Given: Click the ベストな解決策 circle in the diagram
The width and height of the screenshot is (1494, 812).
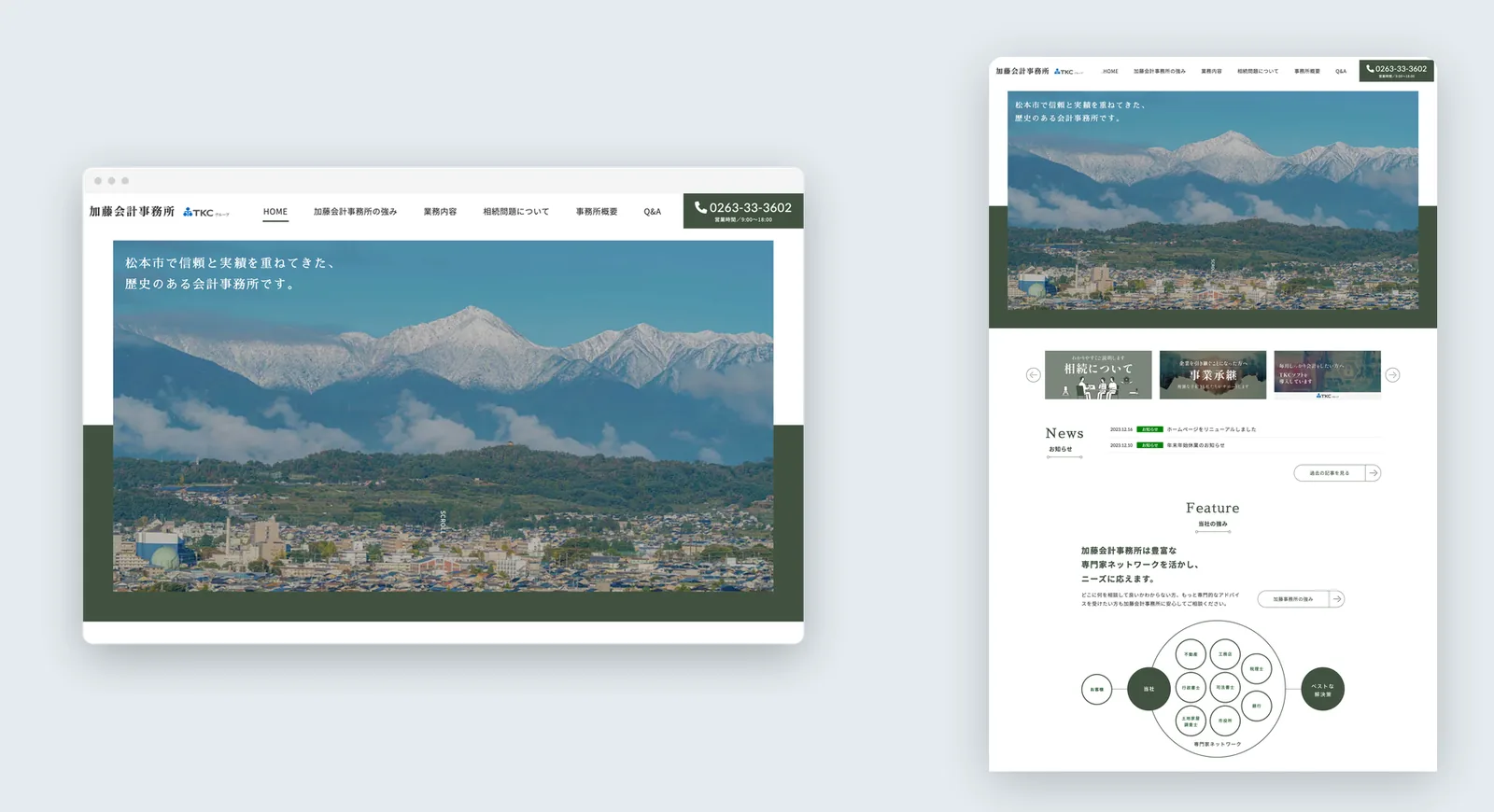Looking at the screenshot, I should [1323, 689].
